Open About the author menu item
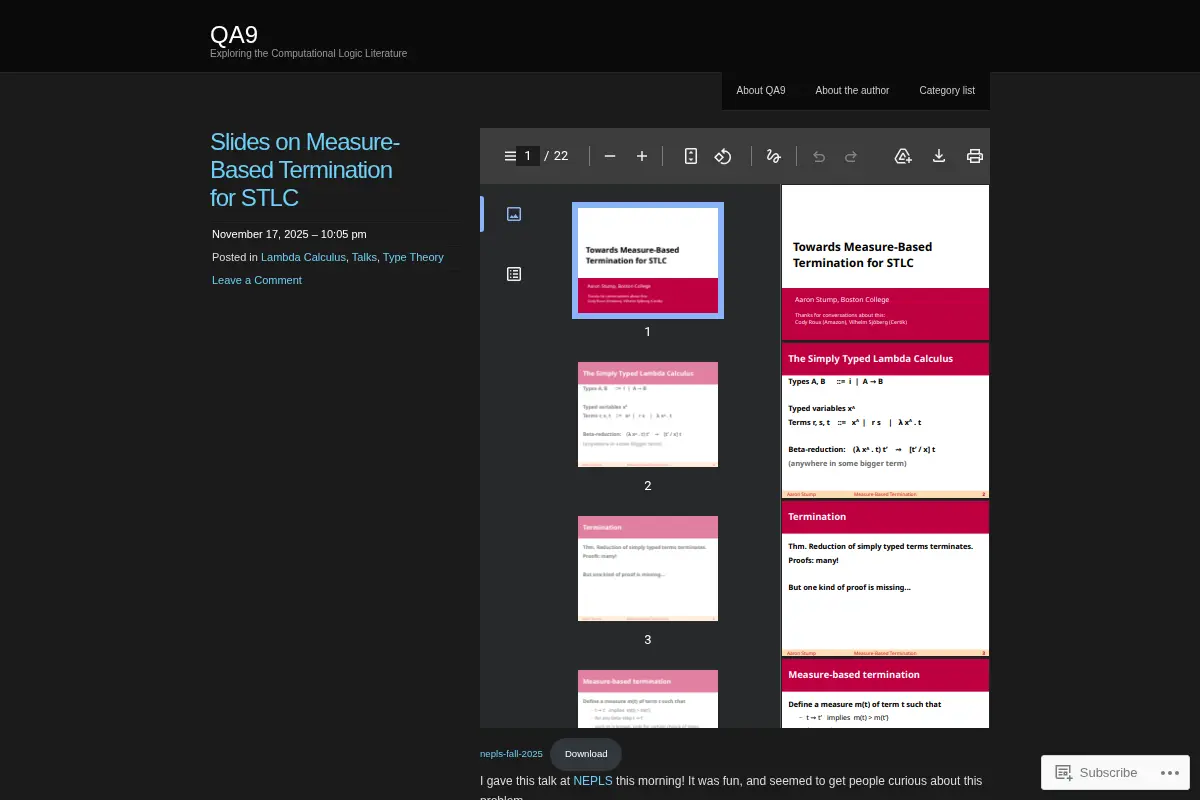 pos(852,91)
